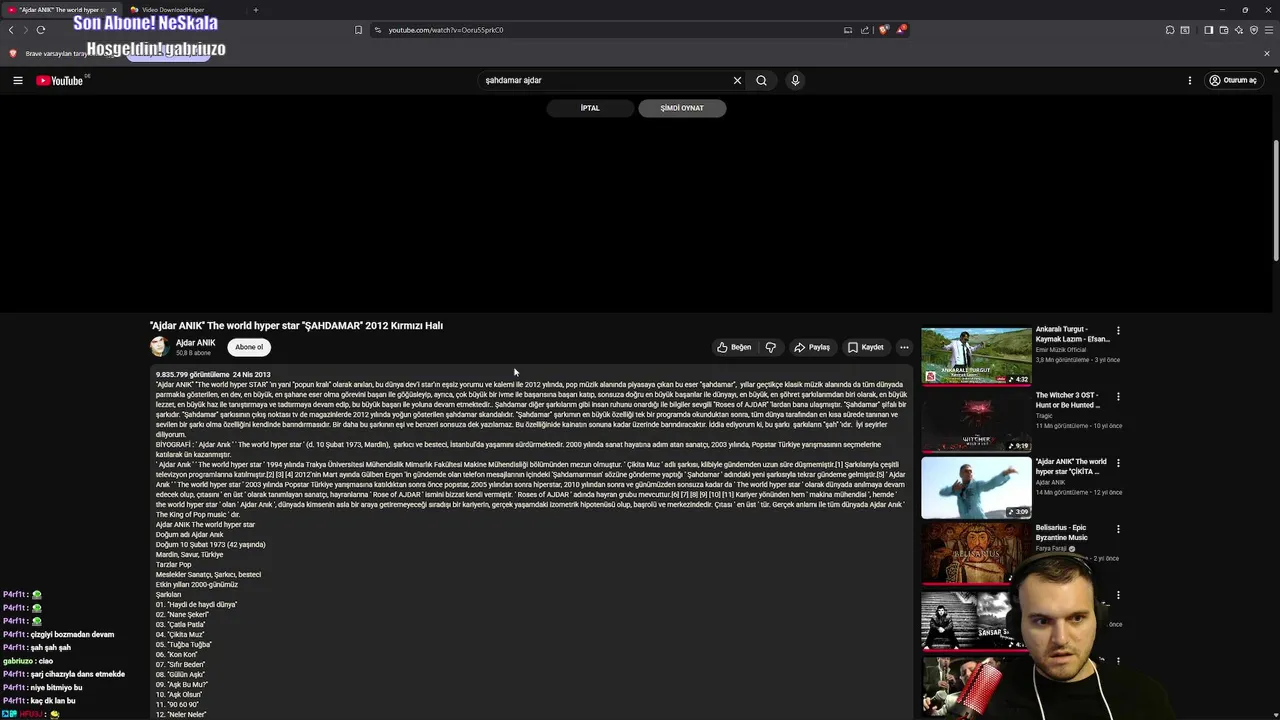Open the YouTube guide hamburger menu

[x=18, y=80]
